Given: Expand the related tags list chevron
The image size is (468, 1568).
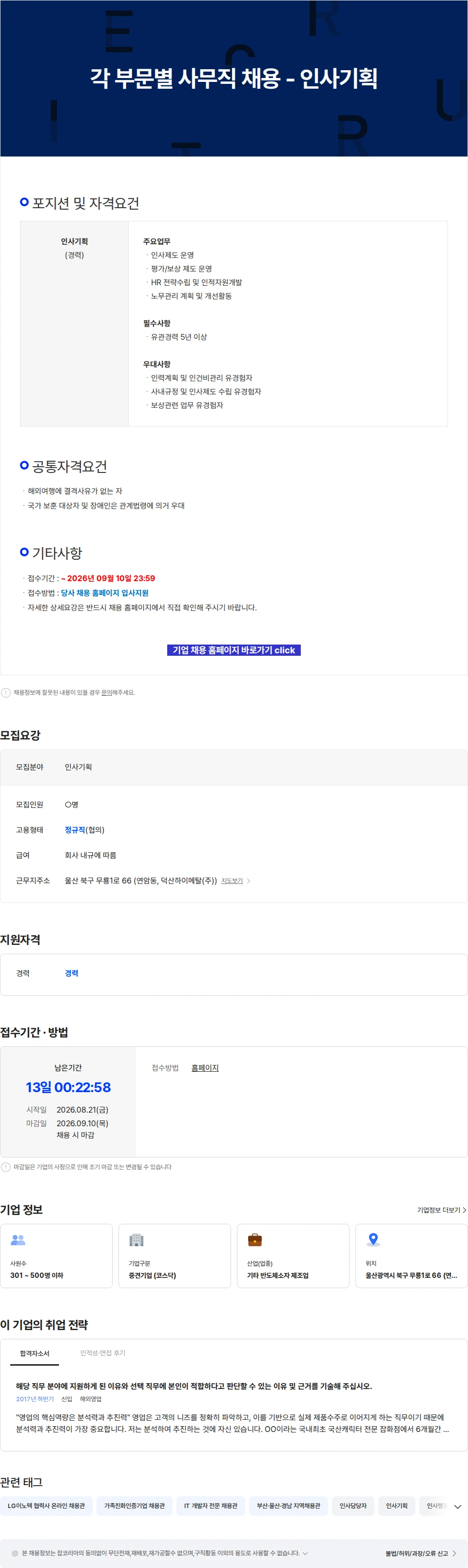Looking at the screenshot, I should [x=458, y=1507].
